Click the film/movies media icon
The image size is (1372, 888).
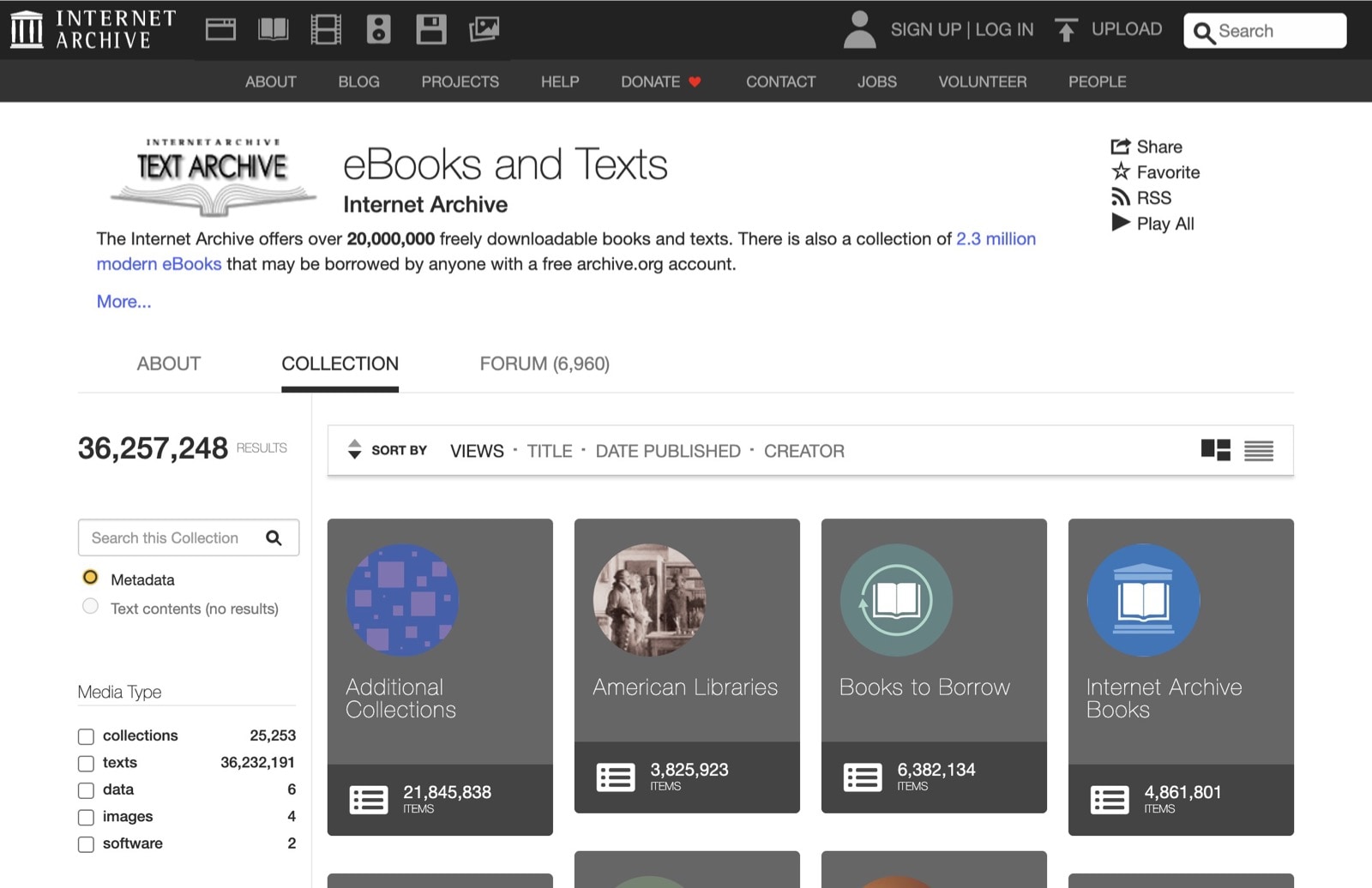pyautogui.click(x=325, y=28)
